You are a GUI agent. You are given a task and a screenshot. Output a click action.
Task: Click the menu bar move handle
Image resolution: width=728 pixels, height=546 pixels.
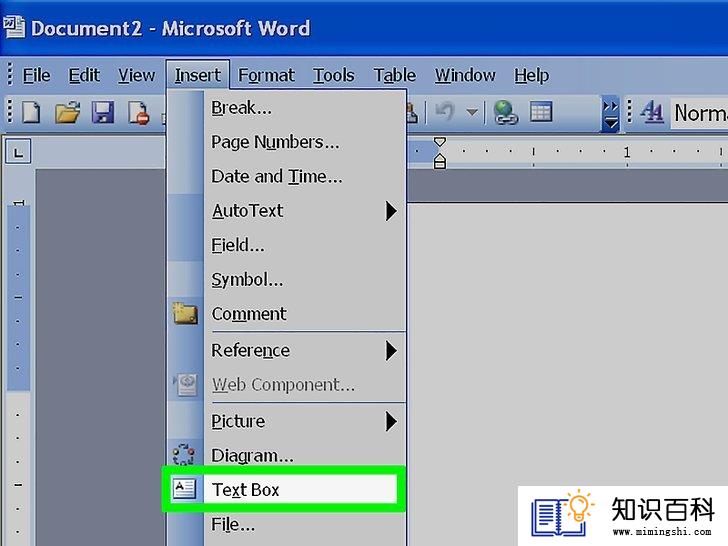click(x=10, y=75)
